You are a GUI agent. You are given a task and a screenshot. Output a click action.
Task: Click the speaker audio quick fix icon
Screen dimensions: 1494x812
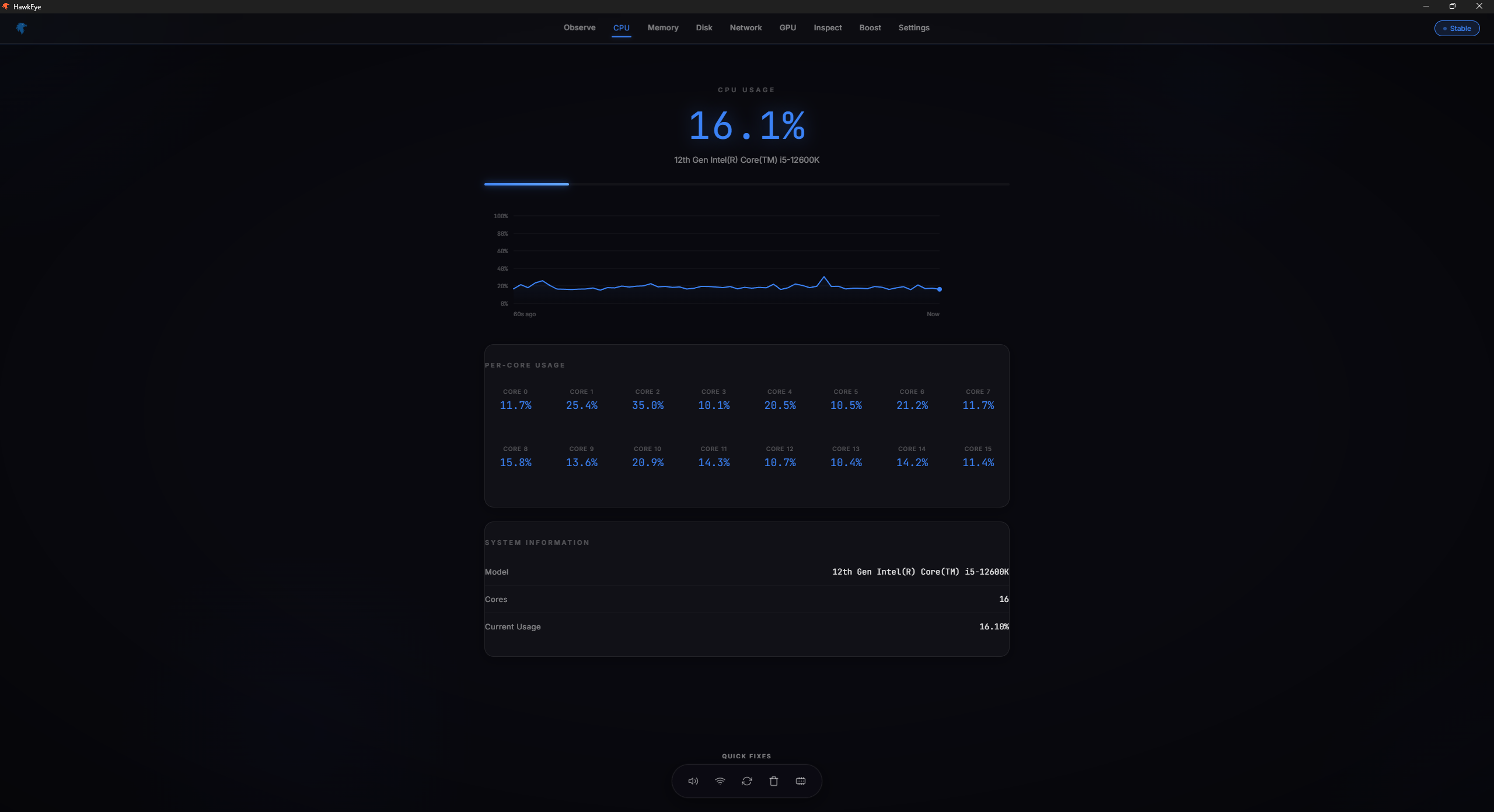pos(693,781)
